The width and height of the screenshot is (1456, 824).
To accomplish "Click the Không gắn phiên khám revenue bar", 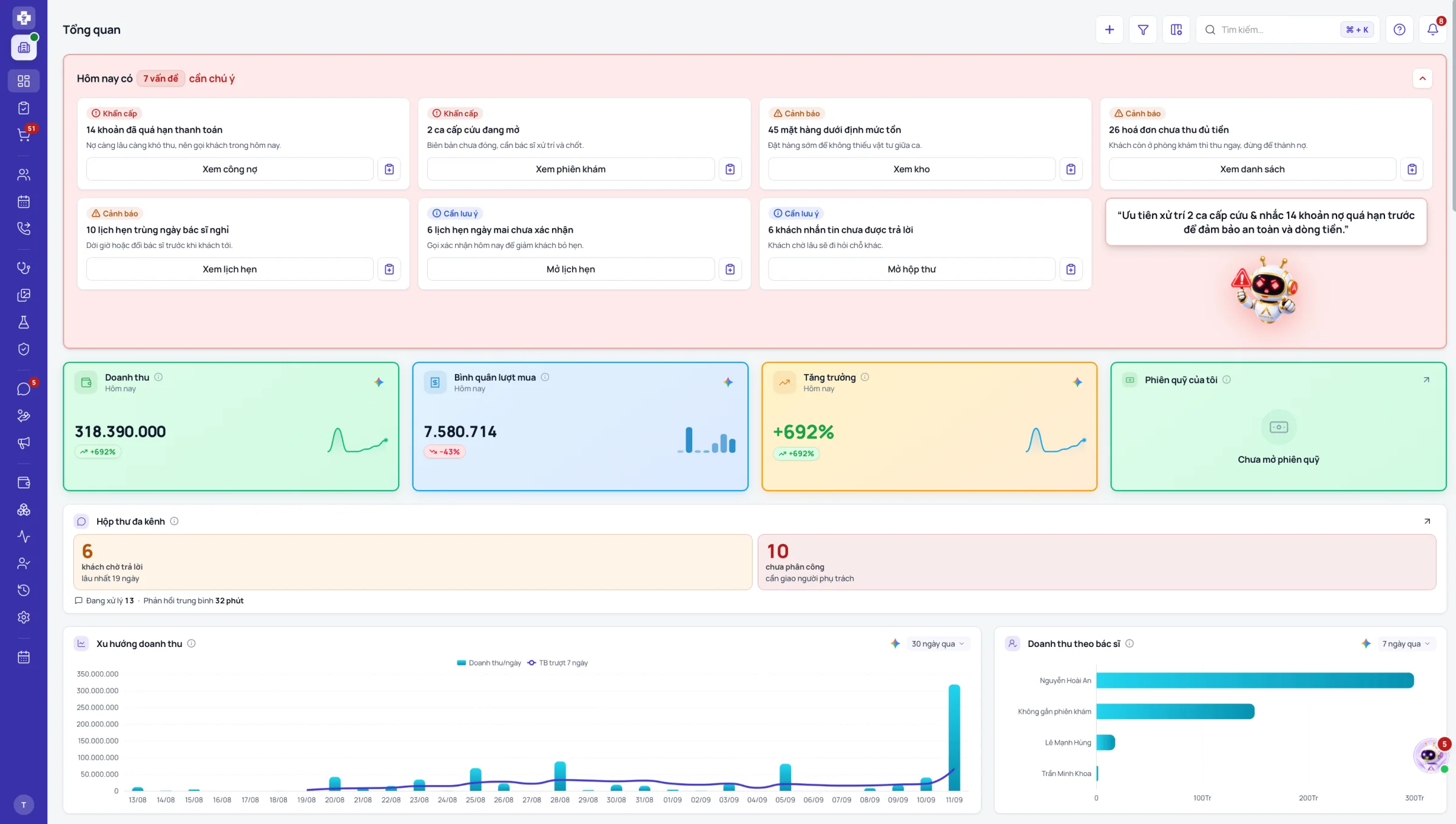I will coord(1175,711).
